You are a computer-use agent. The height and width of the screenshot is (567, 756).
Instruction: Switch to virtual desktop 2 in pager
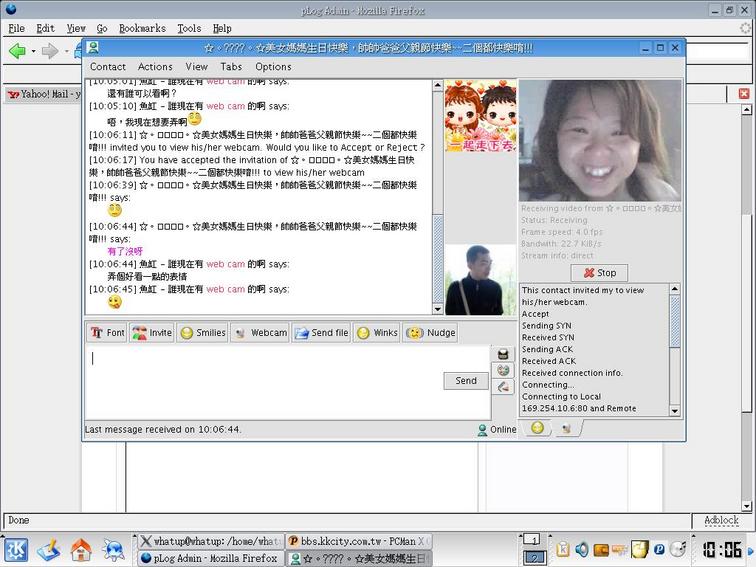pos(535,557)
